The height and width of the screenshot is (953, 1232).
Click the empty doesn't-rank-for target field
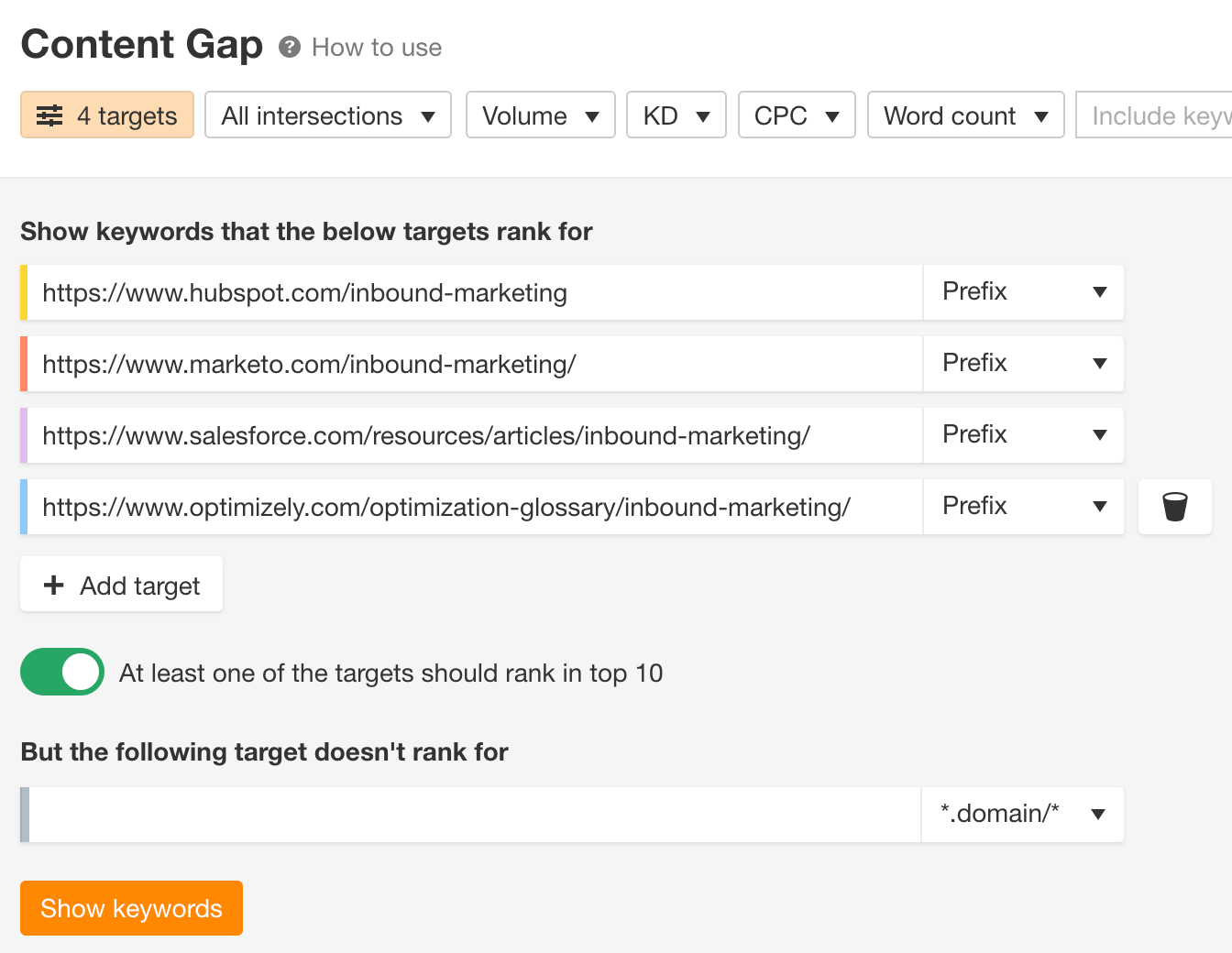click(474, 814)
